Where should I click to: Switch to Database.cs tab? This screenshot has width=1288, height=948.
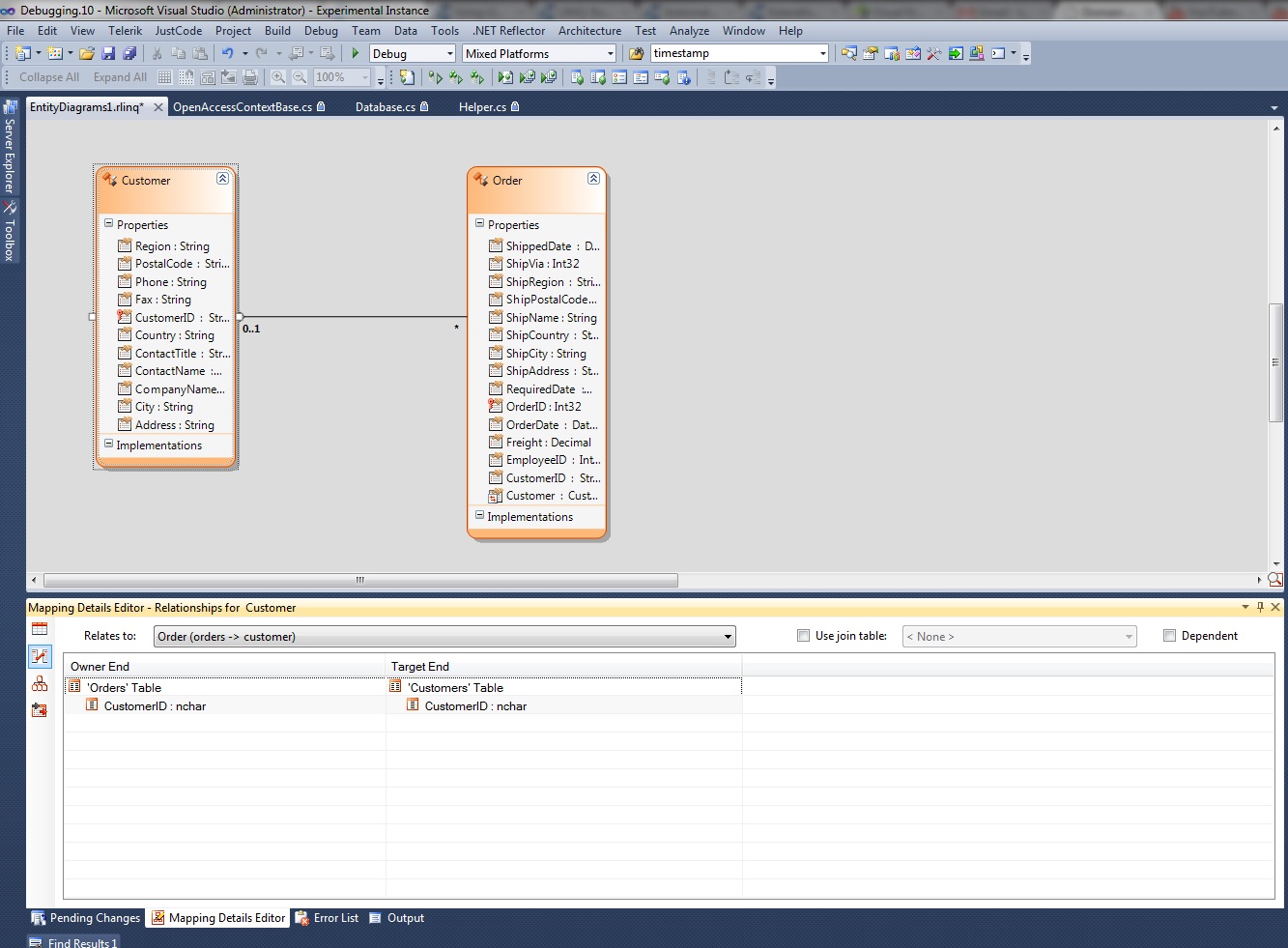tap(391, 107)
